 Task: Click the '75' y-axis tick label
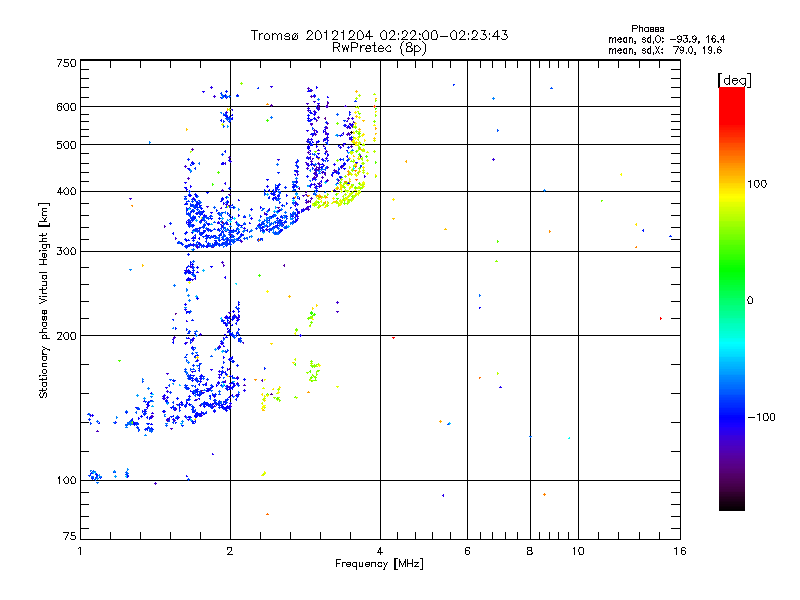tap(70, 536)
